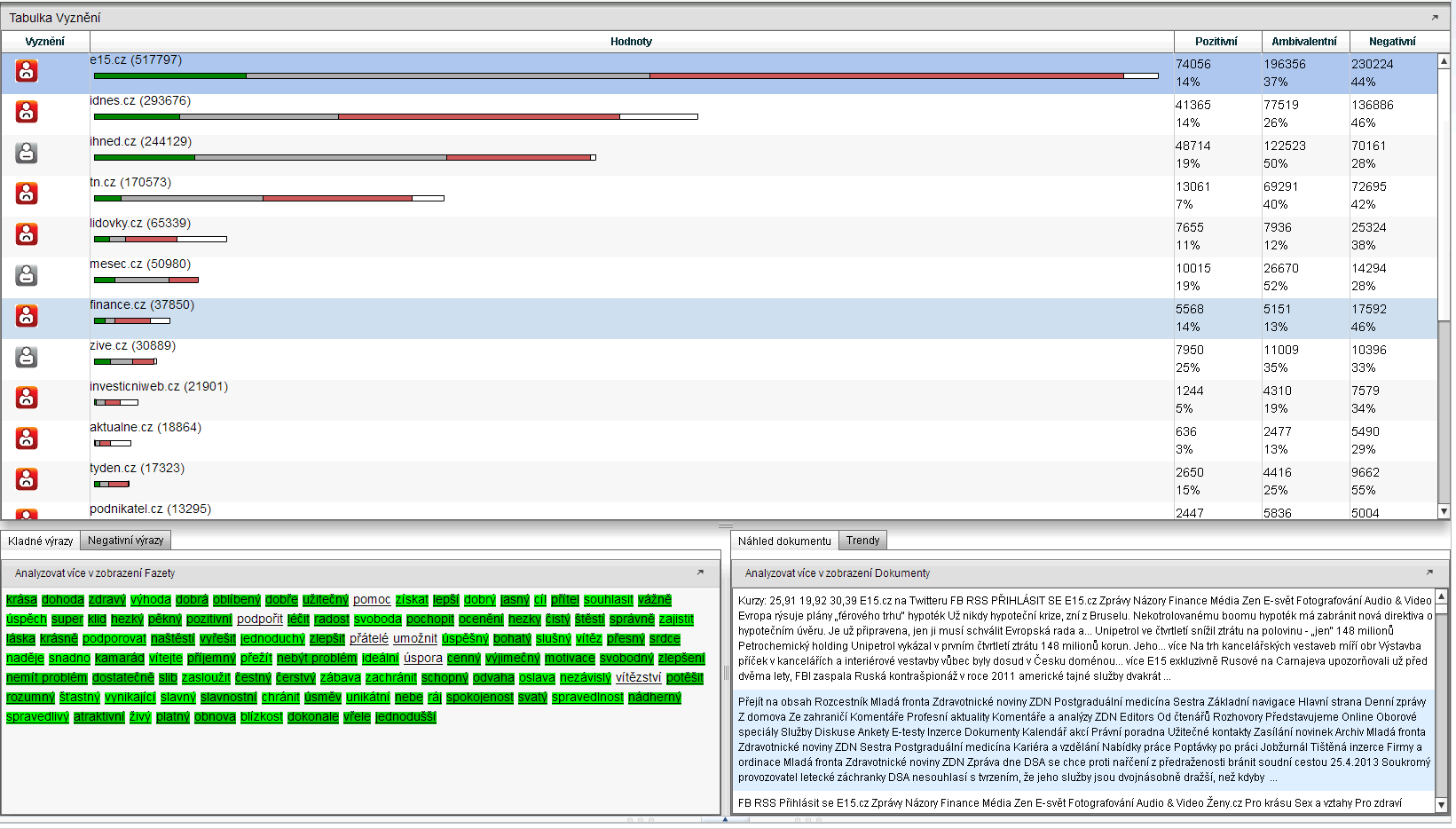Screen dimensions: 1456x829
Task: Click the document preview scrollbar down arrow
Action: pyautogui.click(x=1441, y=804)
